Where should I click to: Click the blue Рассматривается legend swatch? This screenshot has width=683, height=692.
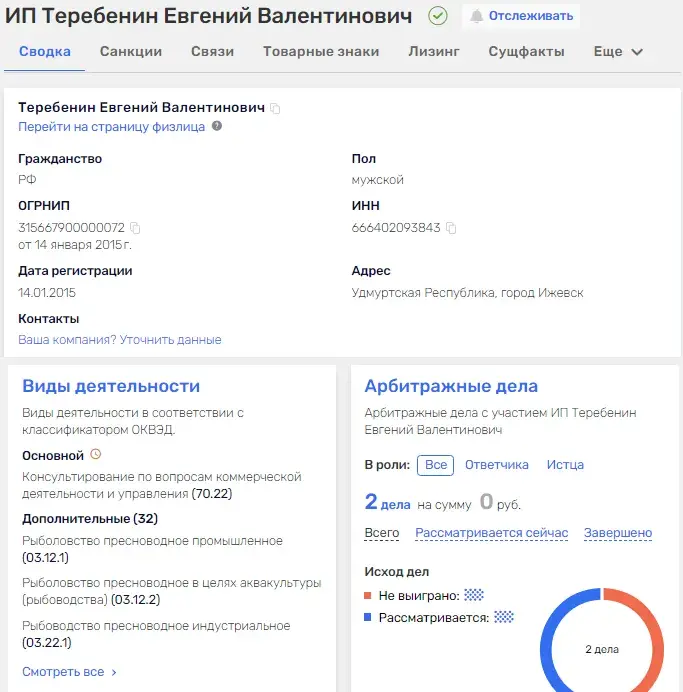tap(368, 617)
